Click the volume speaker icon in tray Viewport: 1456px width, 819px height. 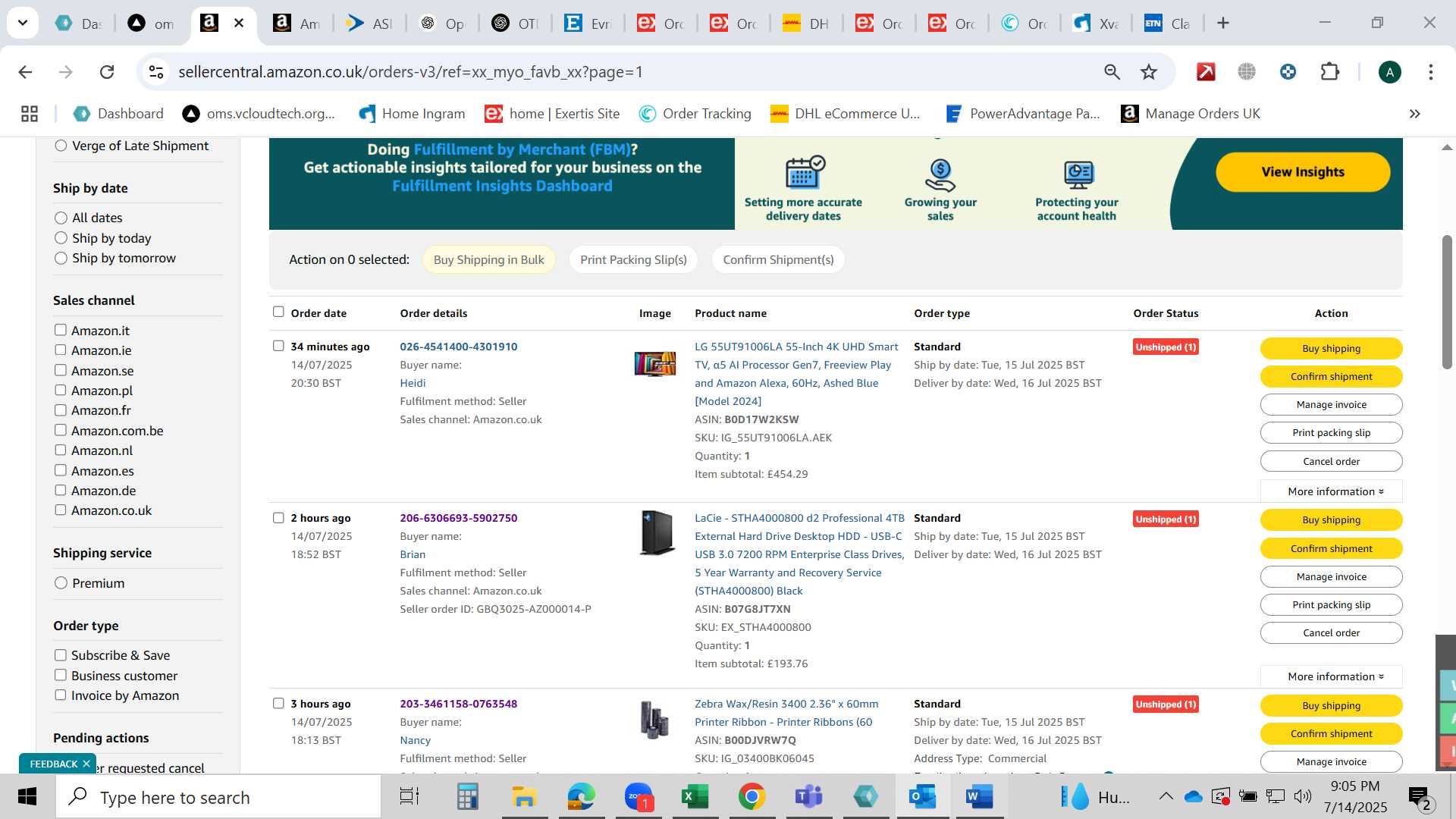pyautogui.click(x=1303, y=796)
